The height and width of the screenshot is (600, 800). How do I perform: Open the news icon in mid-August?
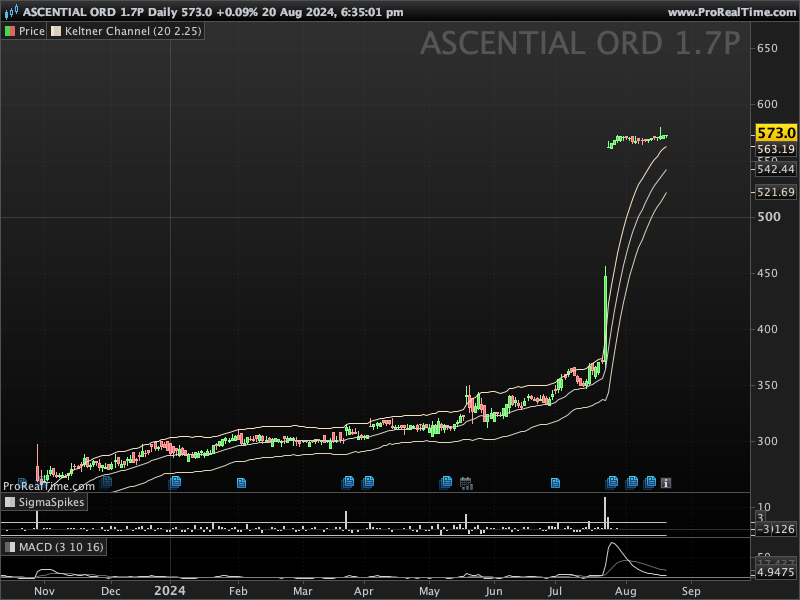(x=649, y=482)
